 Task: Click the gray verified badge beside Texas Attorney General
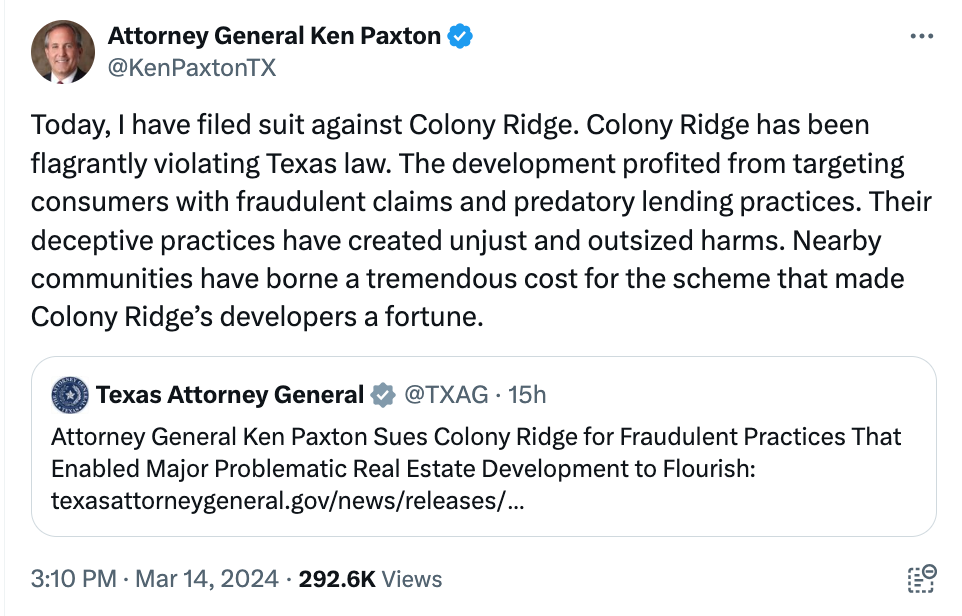(x=382, y=396)
